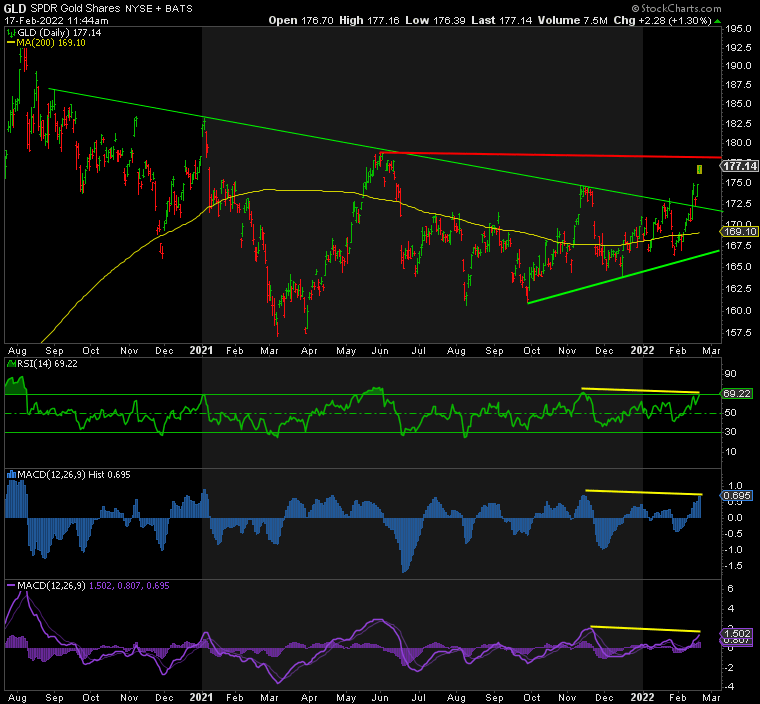Click the 50 level label on RSI axis

[x=731, y=413]
